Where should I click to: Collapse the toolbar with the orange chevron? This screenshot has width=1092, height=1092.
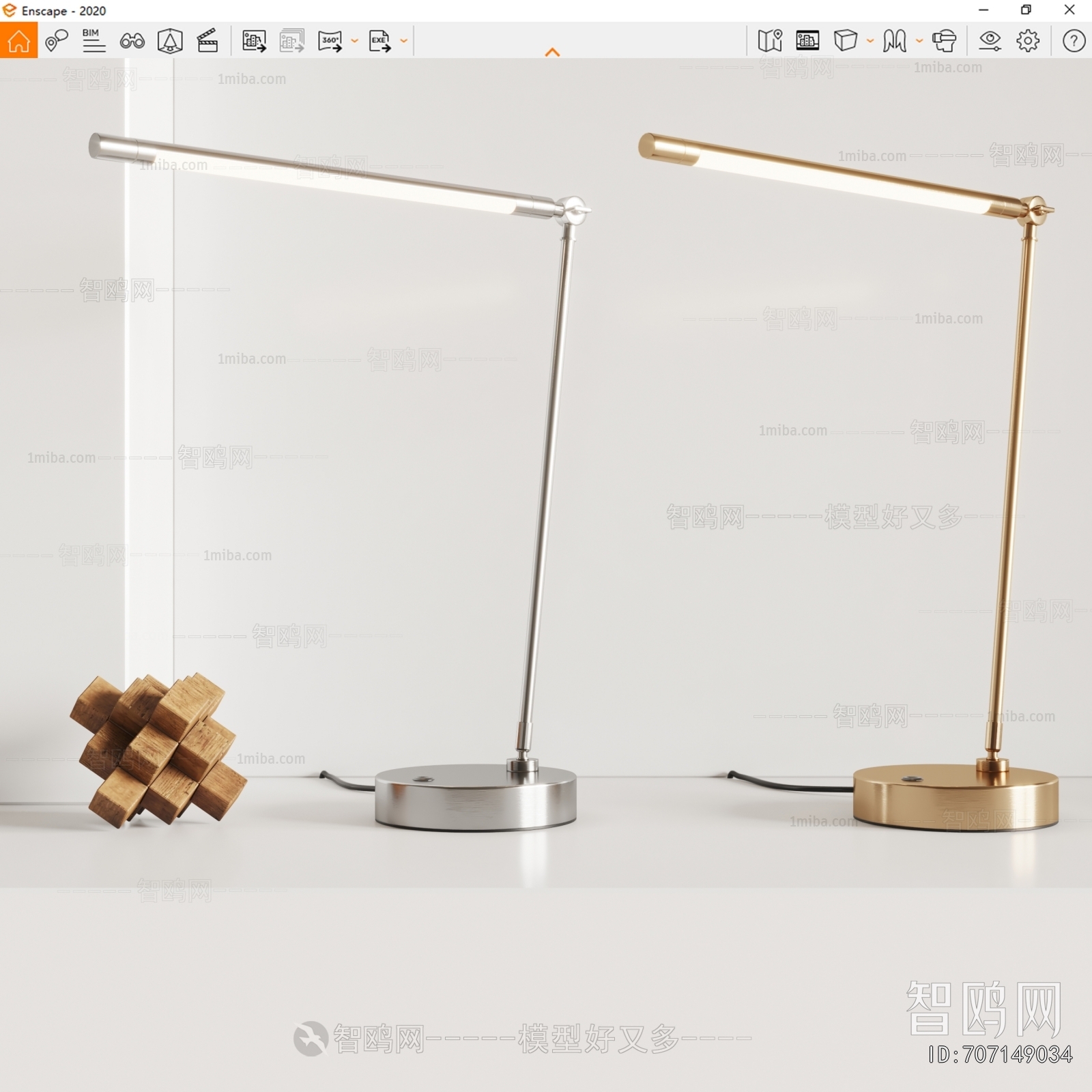point(553,52)
